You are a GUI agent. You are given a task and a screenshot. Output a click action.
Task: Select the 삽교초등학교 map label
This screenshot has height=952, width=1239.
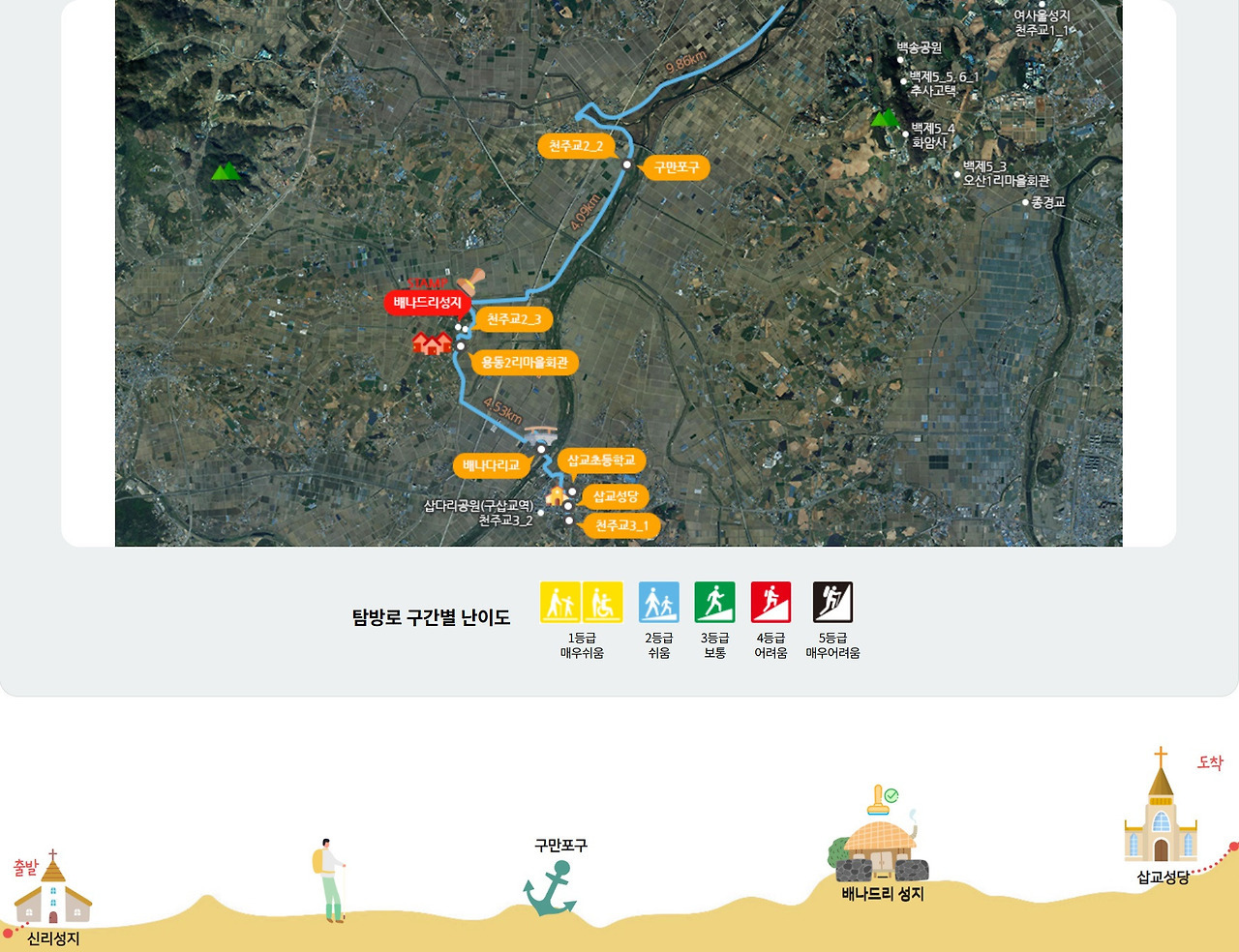(x=601, y=461)
